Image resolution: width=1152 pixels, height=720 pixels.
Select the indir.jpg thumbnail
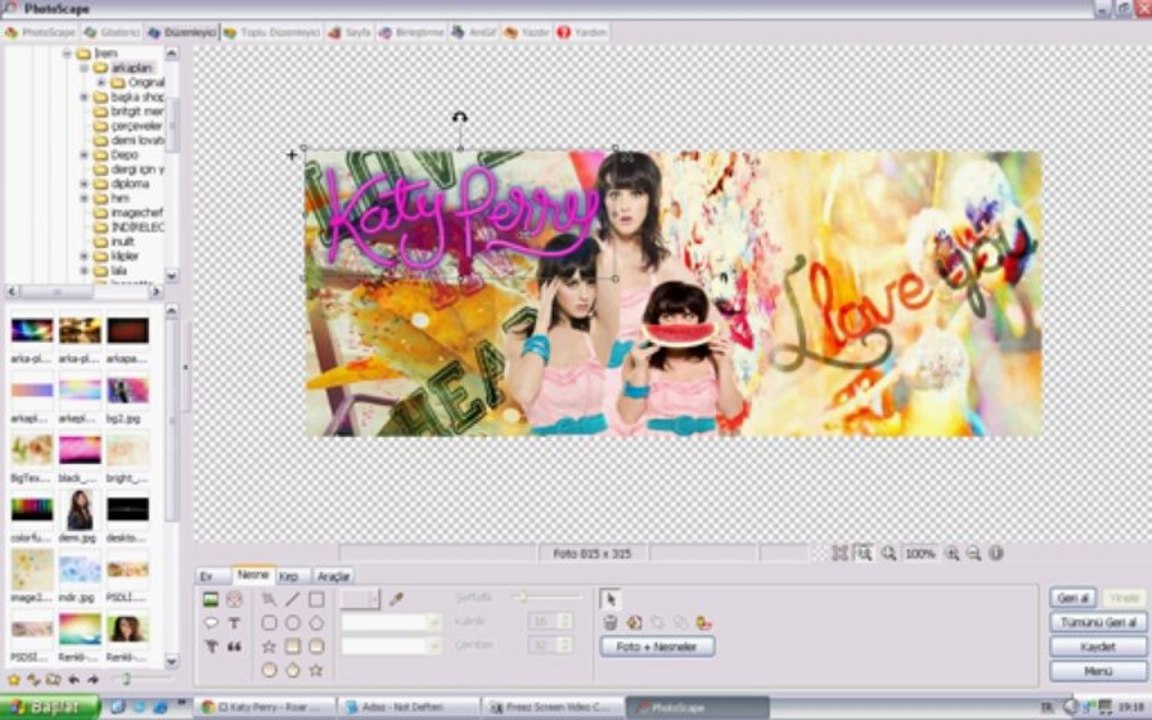80,570
